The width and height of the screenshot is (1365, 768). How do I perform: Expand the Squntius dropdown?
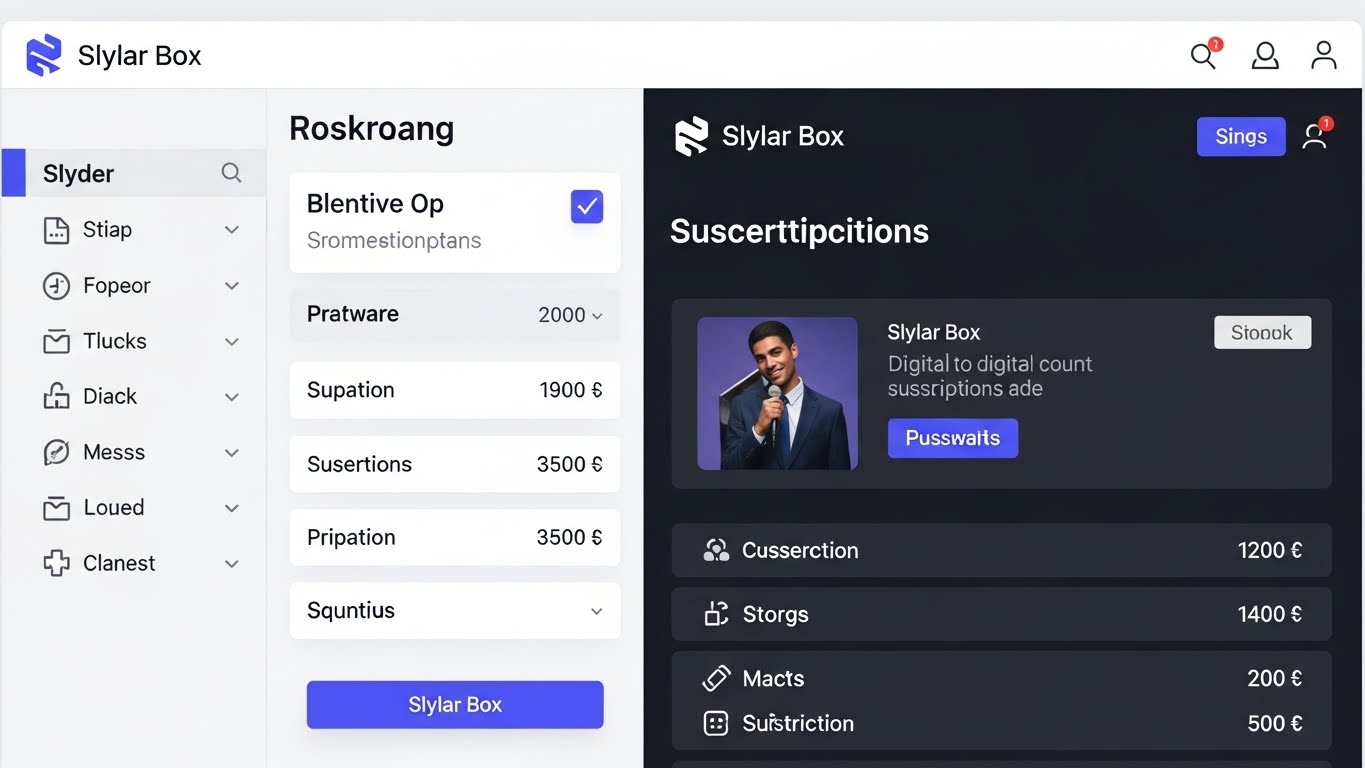(x=596, y=611)
